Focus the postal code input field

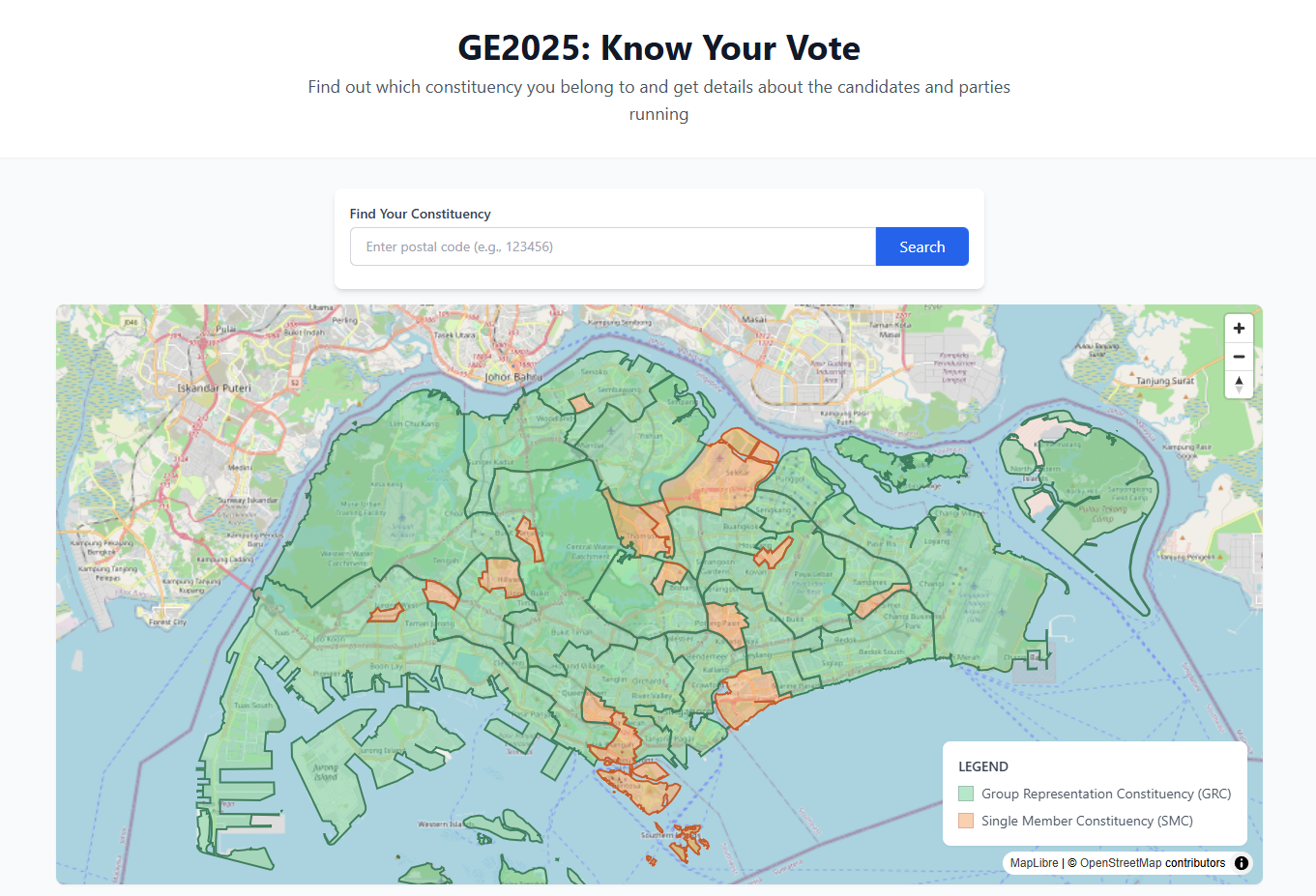[613, 246]
